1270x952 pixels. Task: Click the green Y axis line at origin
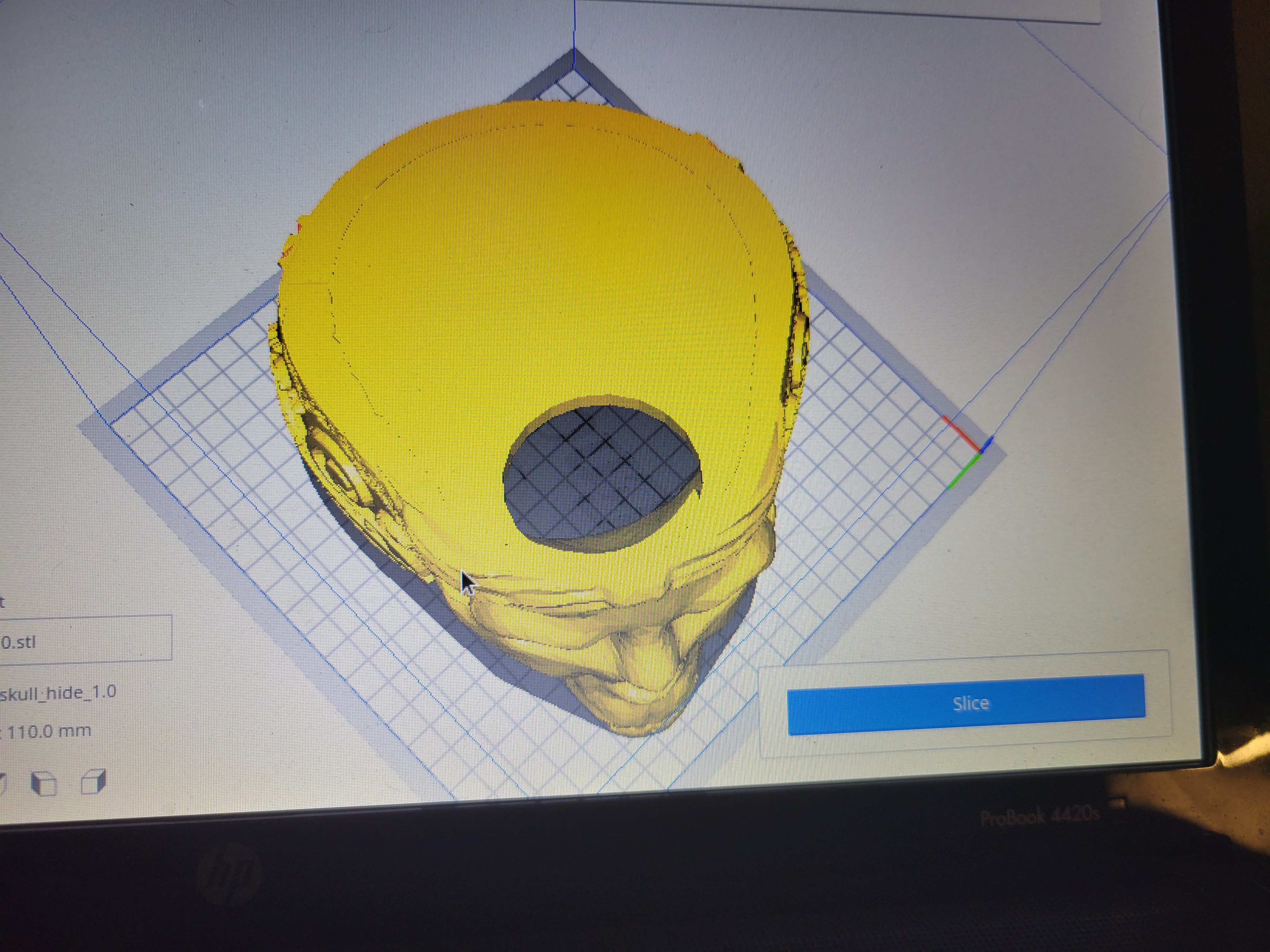[964, 472]
